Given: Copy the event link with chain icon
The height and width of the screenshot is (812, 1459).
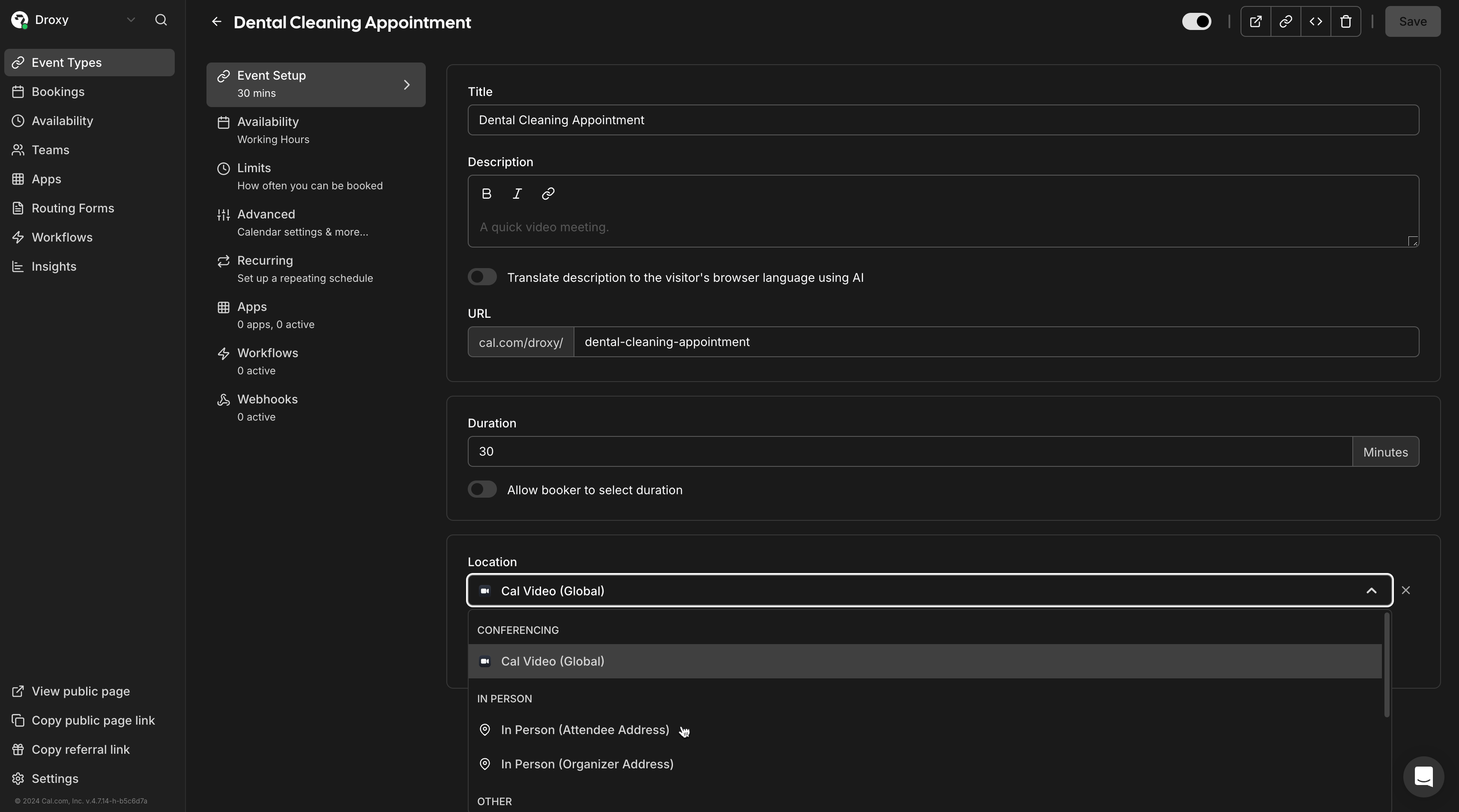Looking at the screenshot, I should pos(1286,21).
